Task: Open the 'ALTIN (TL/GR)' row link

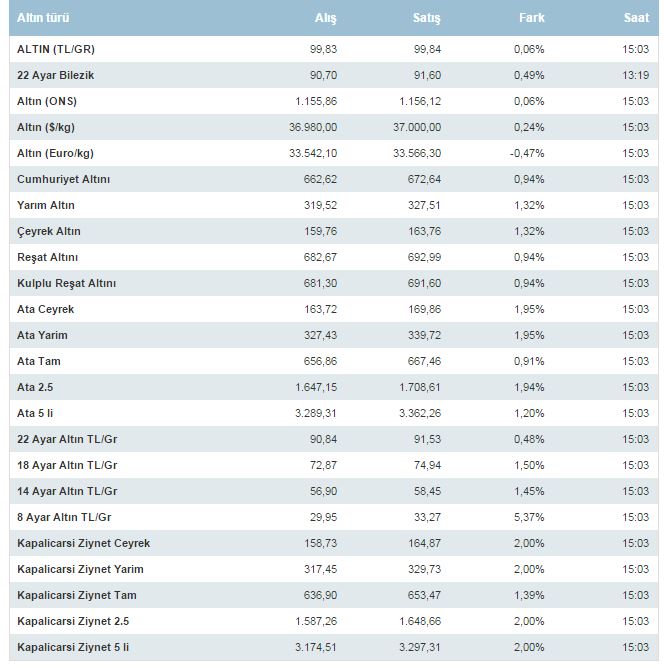Action: 56,49
